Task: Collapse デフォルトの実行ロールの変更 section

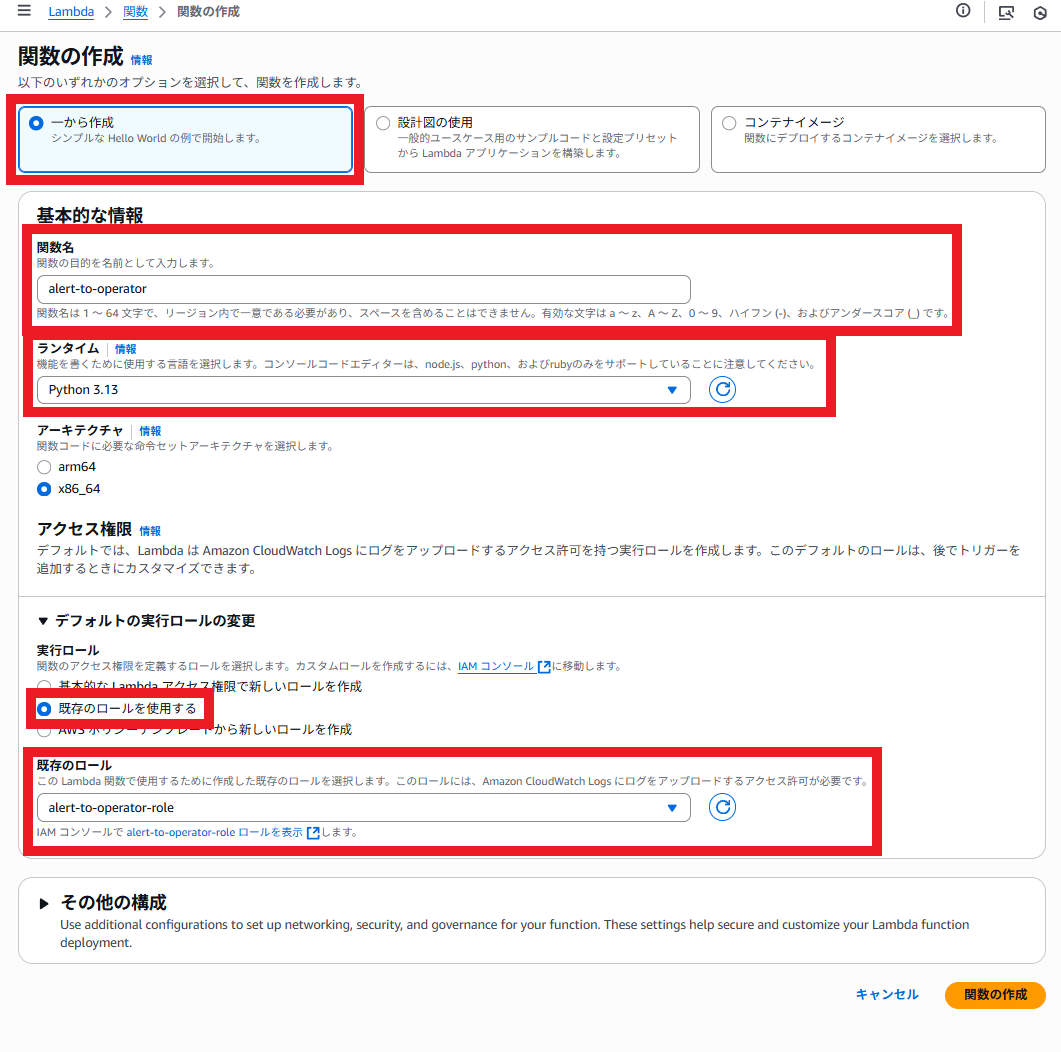Action: click(44, 621)
